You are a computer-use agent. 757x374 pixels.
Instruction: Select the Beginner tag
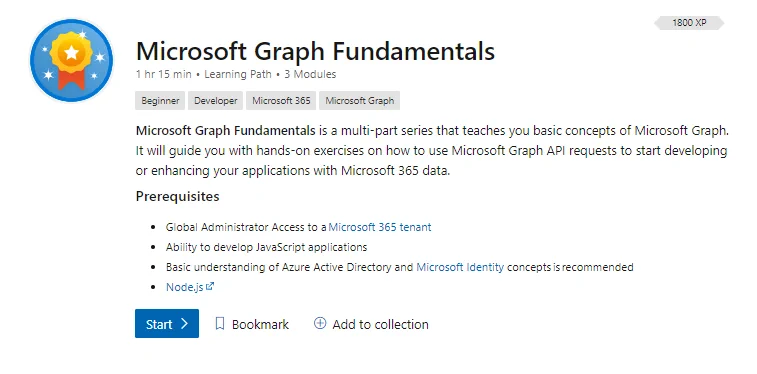160,101
